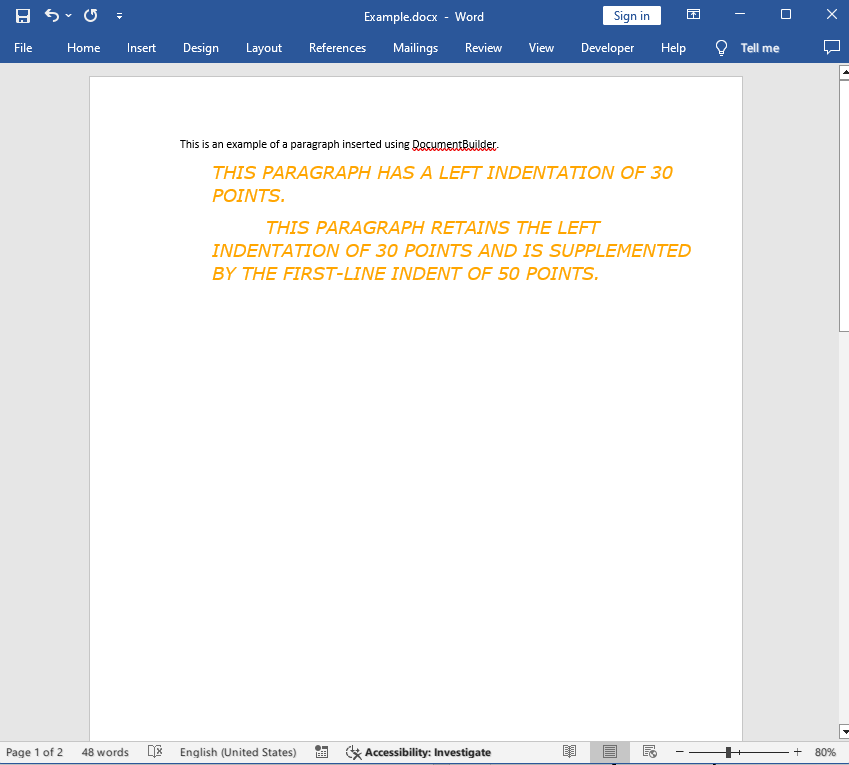Click the text 'POINTS.' in first orange paragraph
849x765 pixels.
point(249,195)
